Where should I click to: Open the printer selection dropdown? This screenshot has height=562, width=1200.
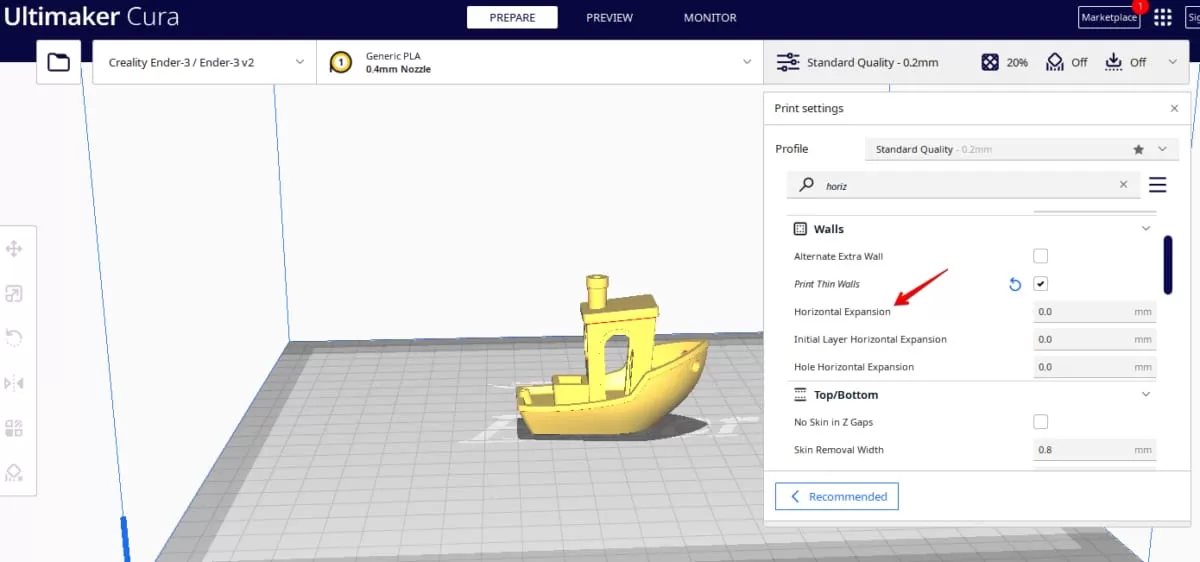tap(204, 62)
